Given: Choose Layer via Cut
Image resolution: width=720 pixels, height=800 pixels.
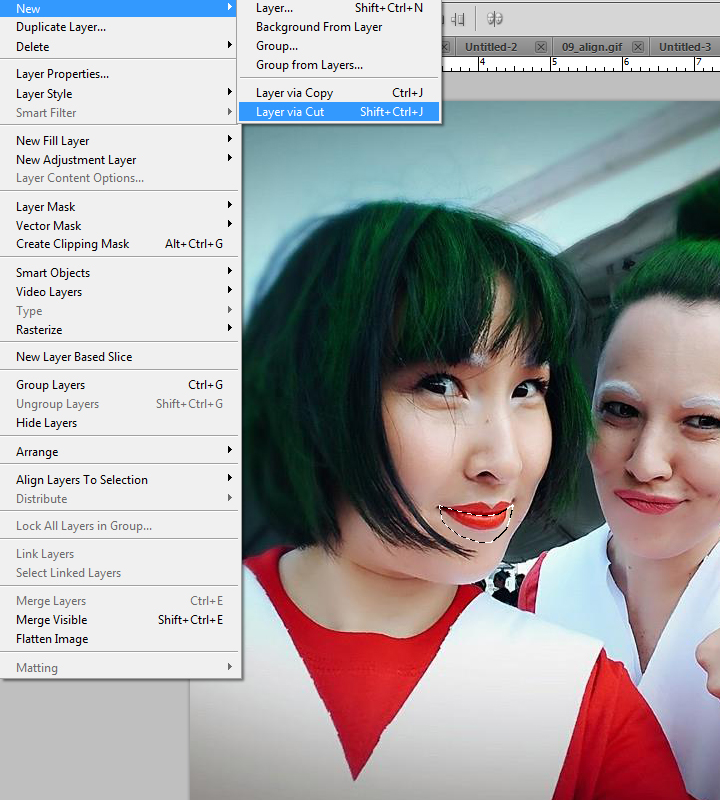Looking at the screenshot, I should pyautogui.click(x=339, y=112).
